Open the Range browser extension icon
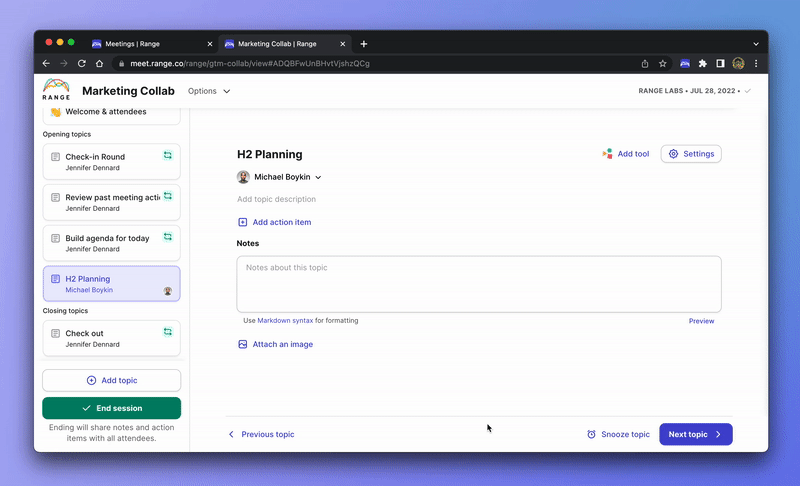 point(685,64)
